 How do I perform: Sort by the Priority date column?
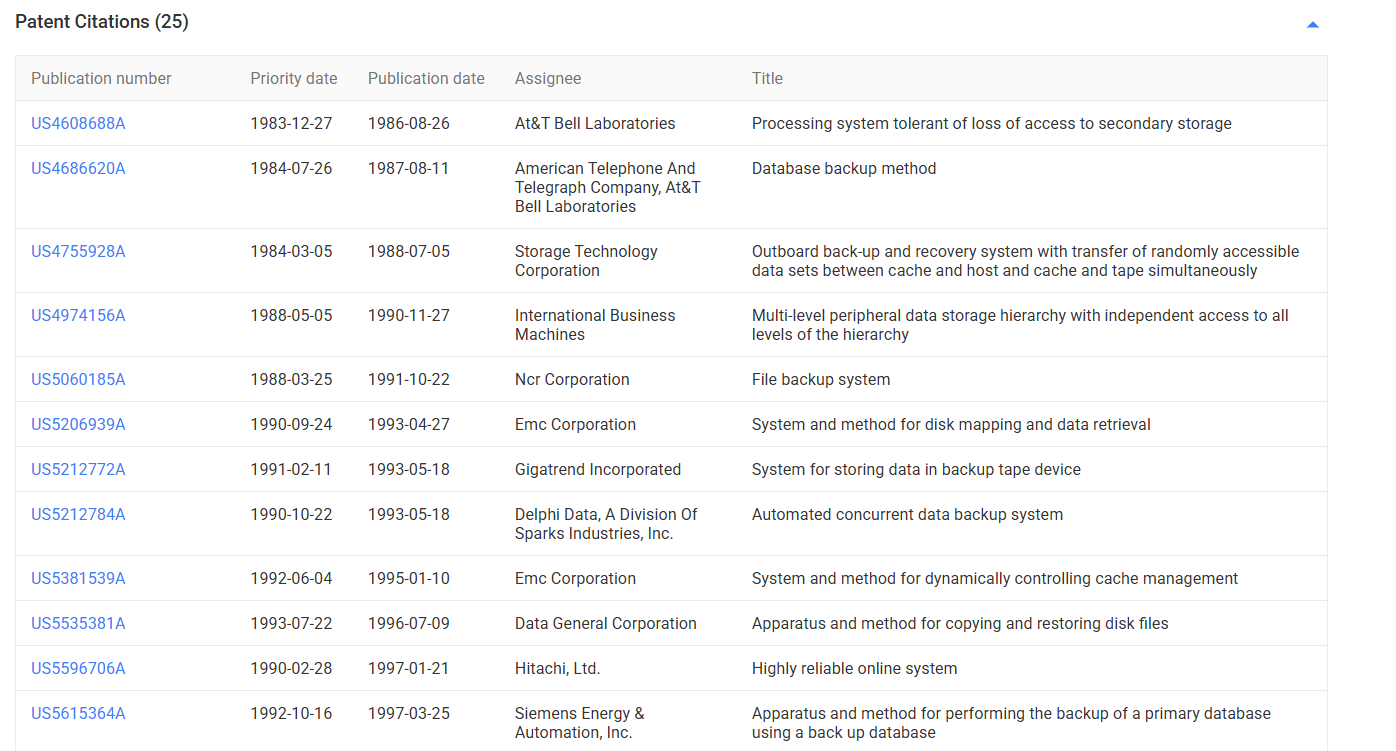pyautogui.click(x=294, y=78)
